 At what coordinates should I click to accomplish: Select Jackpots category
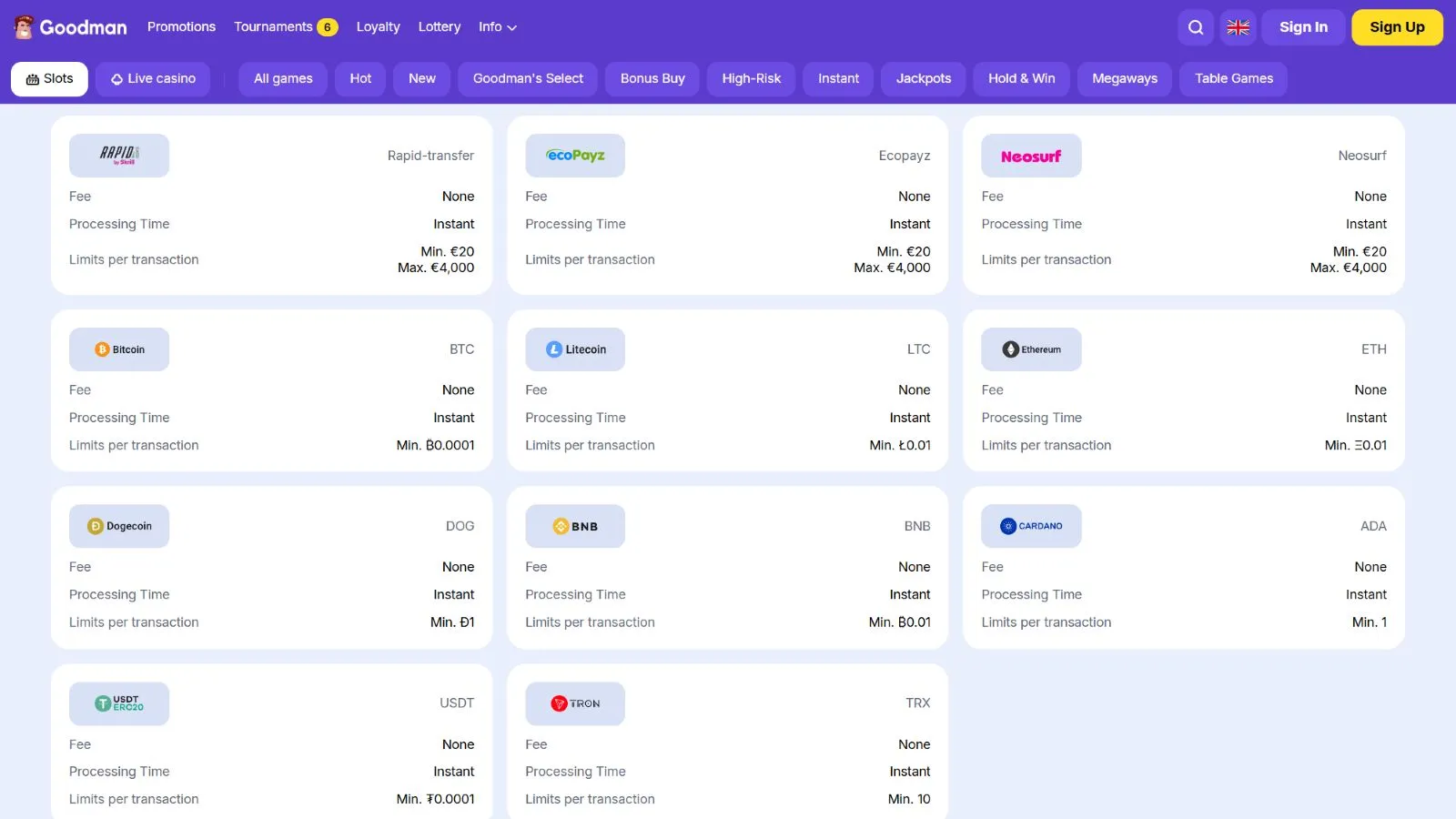[924, 79]
